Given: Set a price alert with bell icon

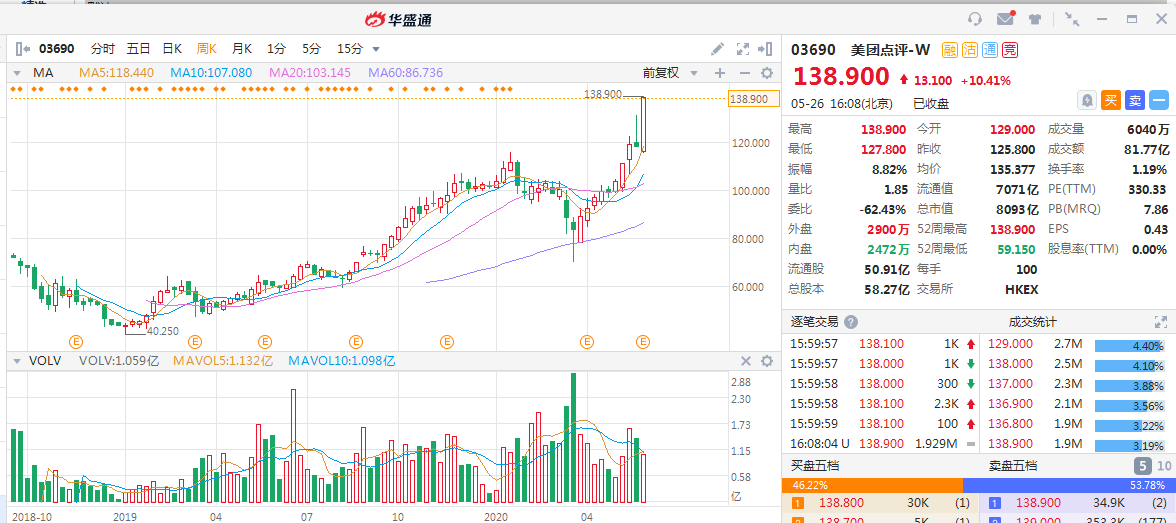Looking at the screenshot, I should (1086, 100).
